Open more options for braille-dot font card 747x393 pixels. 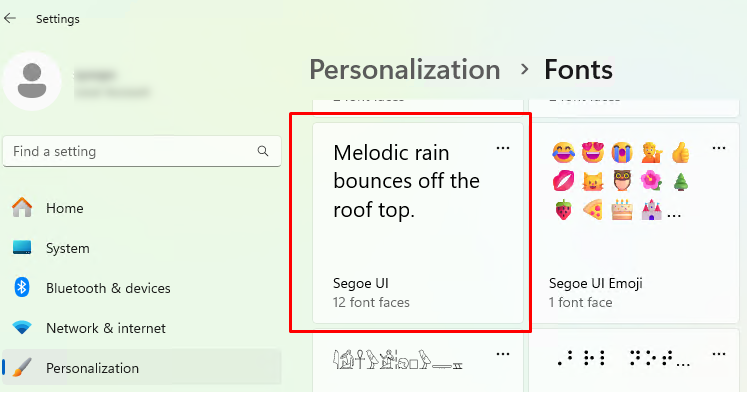click(718, 354)
